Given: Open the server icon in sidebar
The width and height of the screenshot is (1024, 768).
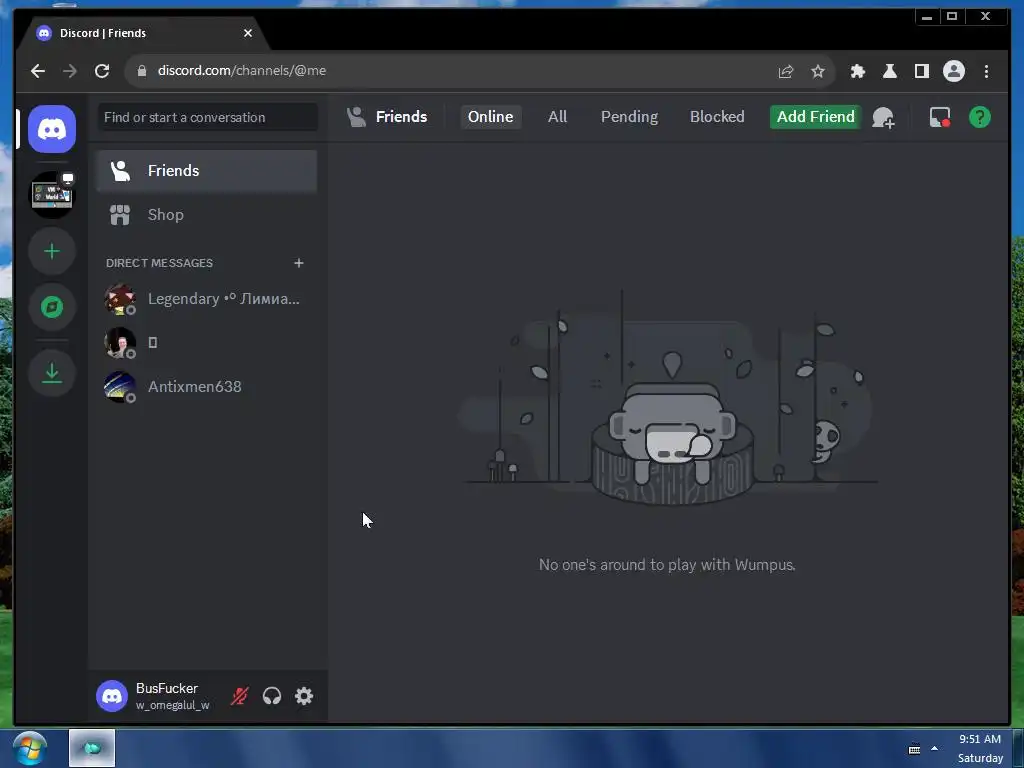Looking at the screenshot, I should pyautogui.click(x=52, y=195).
